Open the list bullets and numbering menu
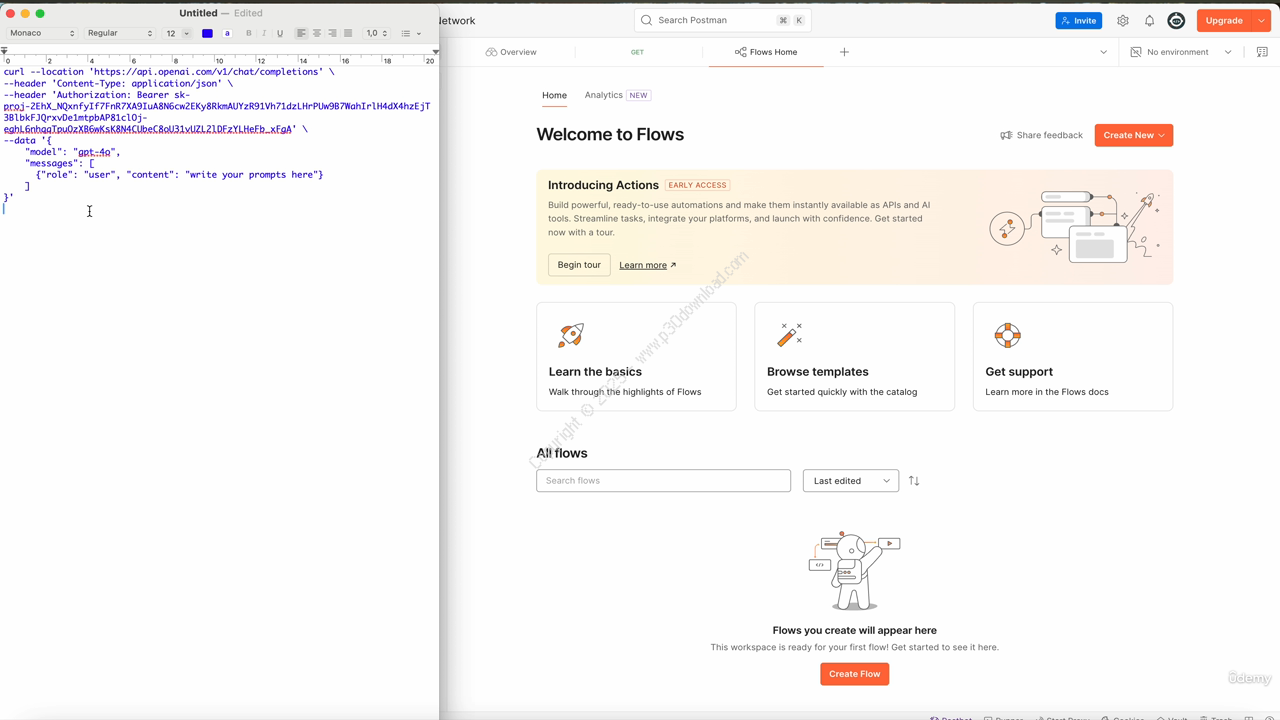Screen dimensions: 1280x720 coord(410,33)
